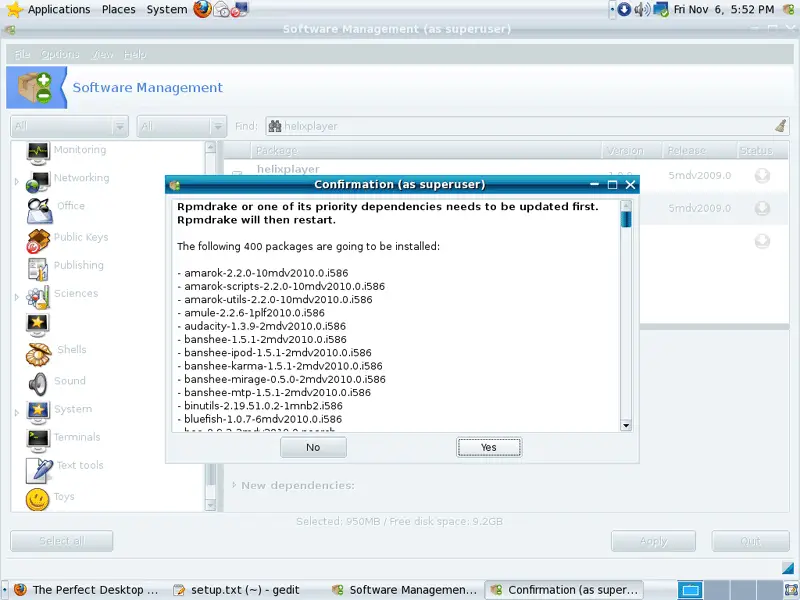This screenshot has height=600, width=800.
Task: Open the mail launcher icon in top panel
Action: [x=221, y=9]
